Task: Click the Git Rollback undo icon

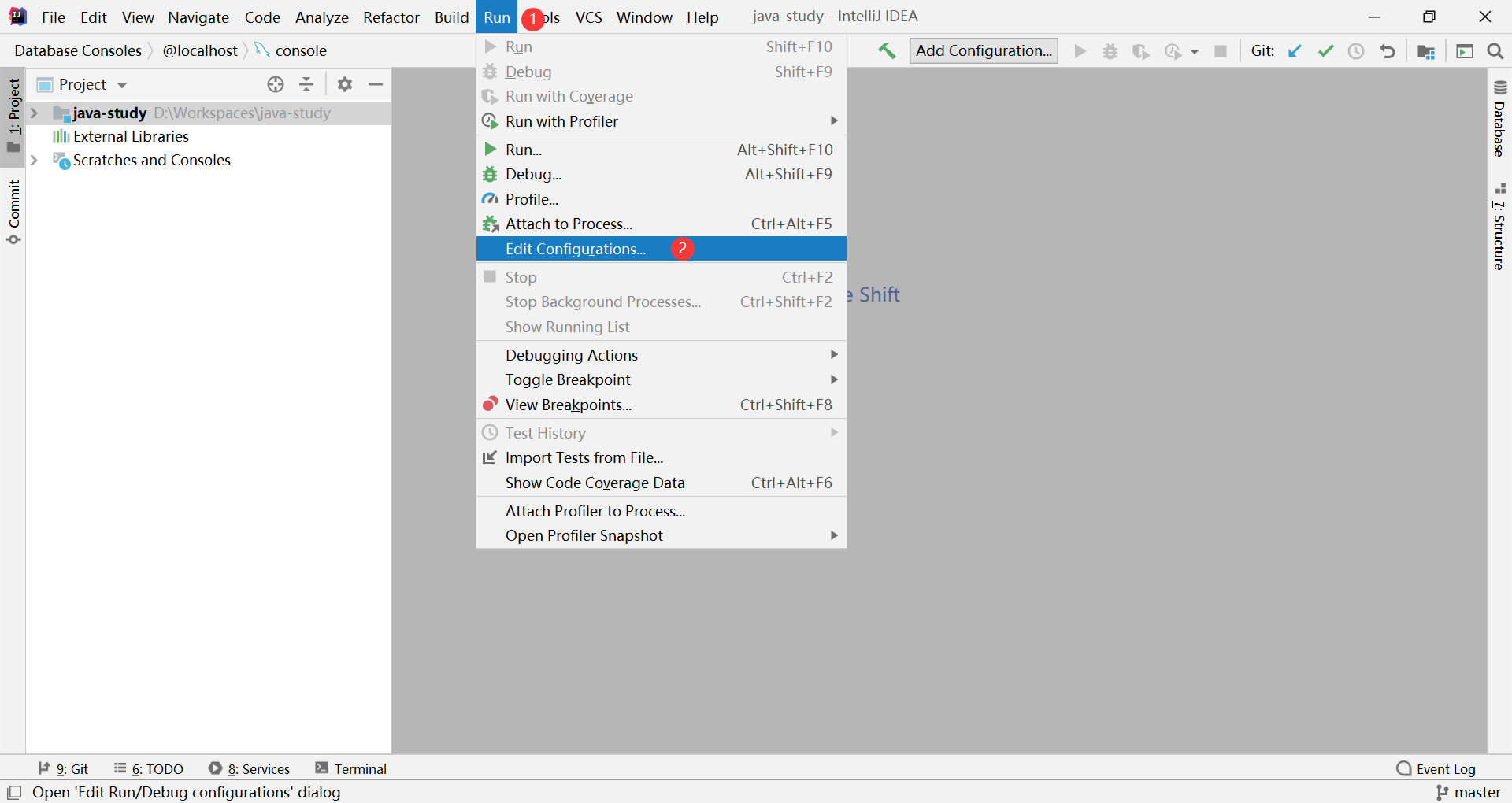Action: (x=1388, y=51)
